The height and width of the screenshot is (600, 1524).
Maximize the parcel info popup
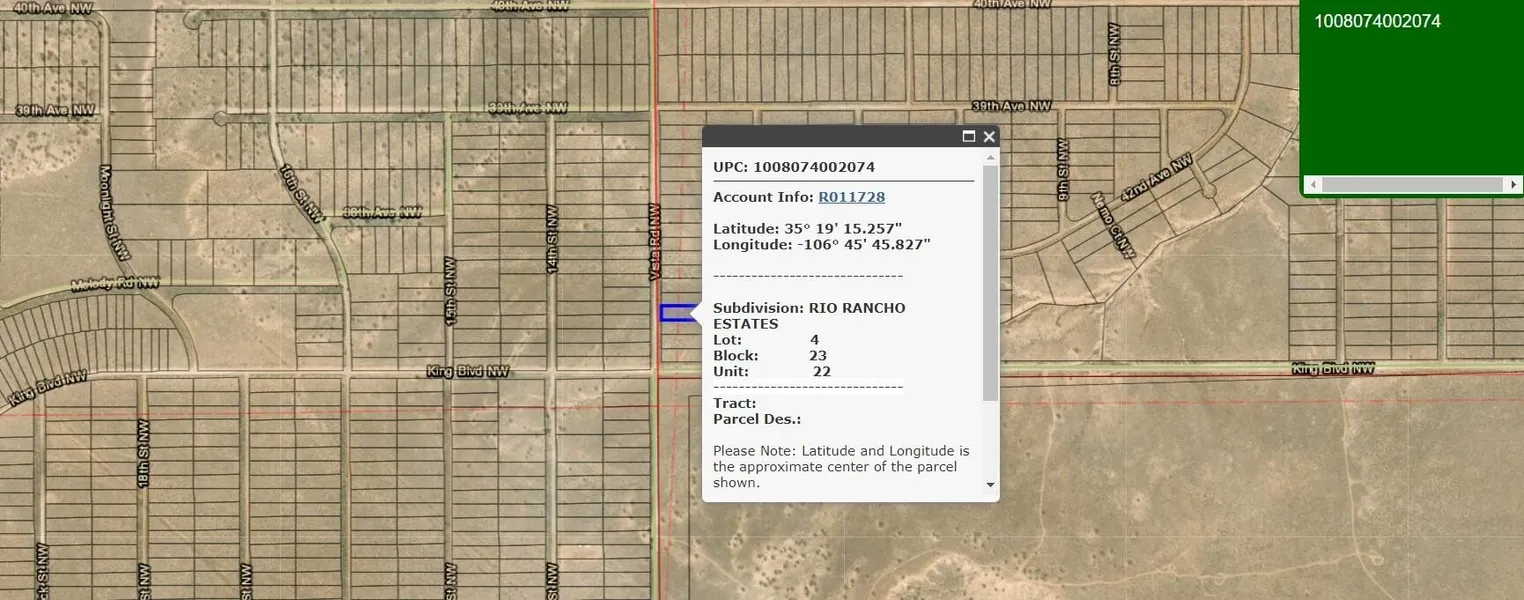tap(968, 137)
